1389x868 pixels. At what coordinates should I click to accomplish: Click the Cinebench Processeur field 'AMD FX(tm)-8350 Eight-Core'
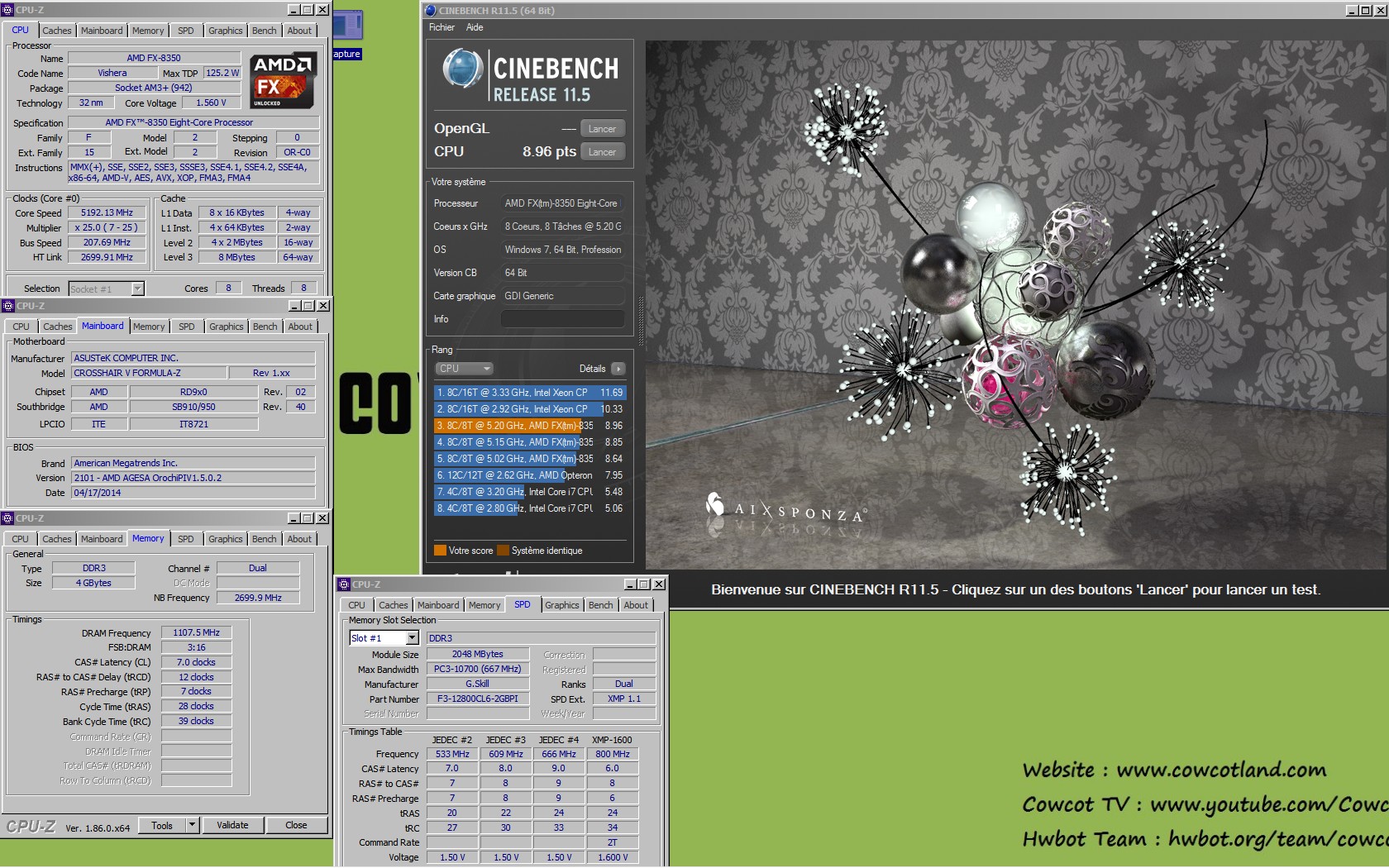[x=562, y=203]
